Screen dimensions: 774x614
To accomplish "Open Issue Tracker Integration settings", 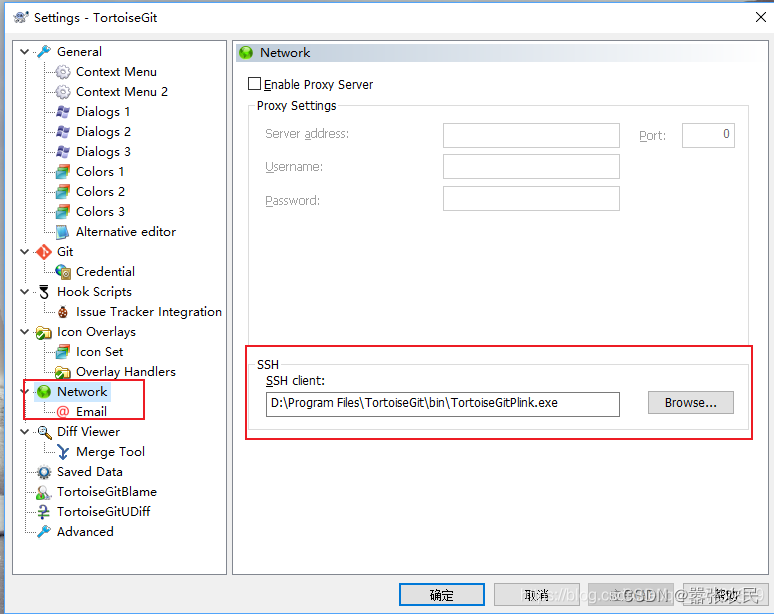I will click(x=149, y=312).
